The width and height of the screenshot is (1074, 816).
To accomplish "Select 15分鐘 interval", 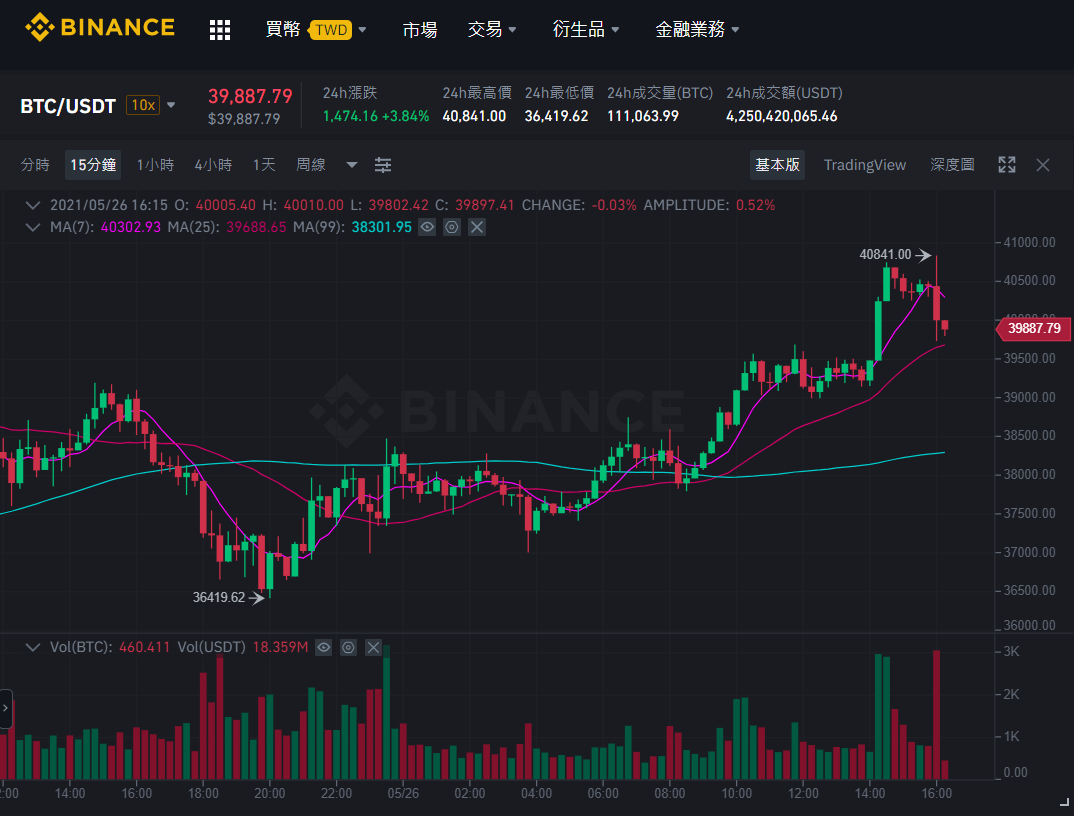I will (x=93, y=165).
